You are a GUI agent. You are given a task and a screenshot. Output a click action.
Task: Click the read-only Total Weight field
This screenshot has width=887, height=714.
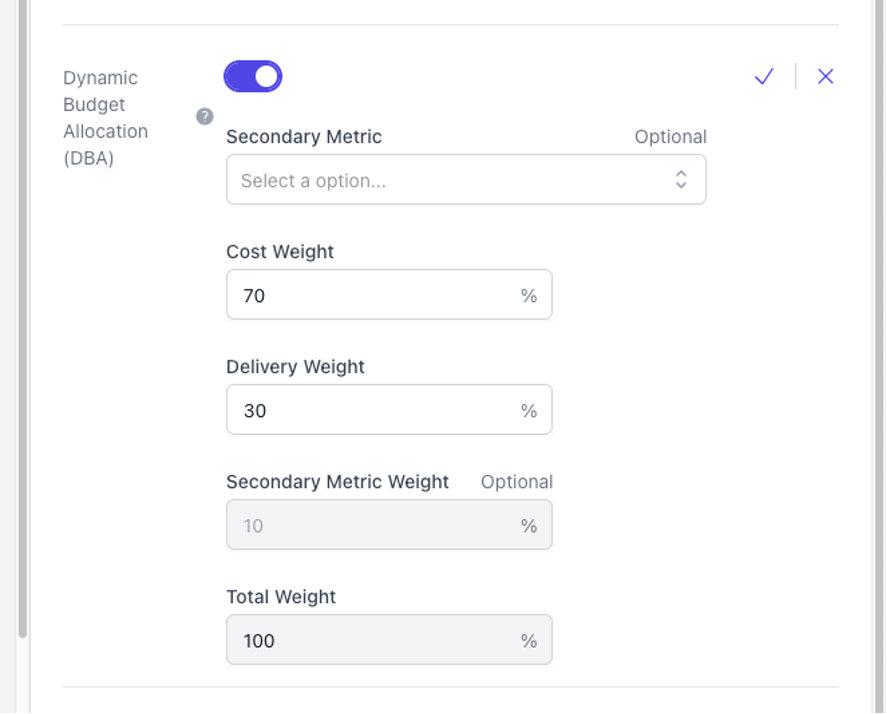click(389, 640)
